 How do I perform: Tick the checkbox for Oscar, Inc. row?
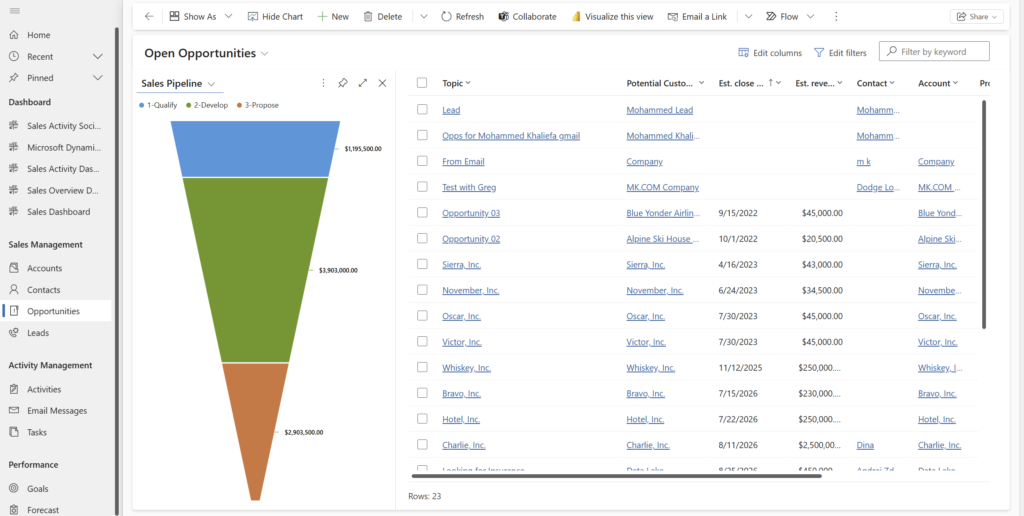coord(422,315)
